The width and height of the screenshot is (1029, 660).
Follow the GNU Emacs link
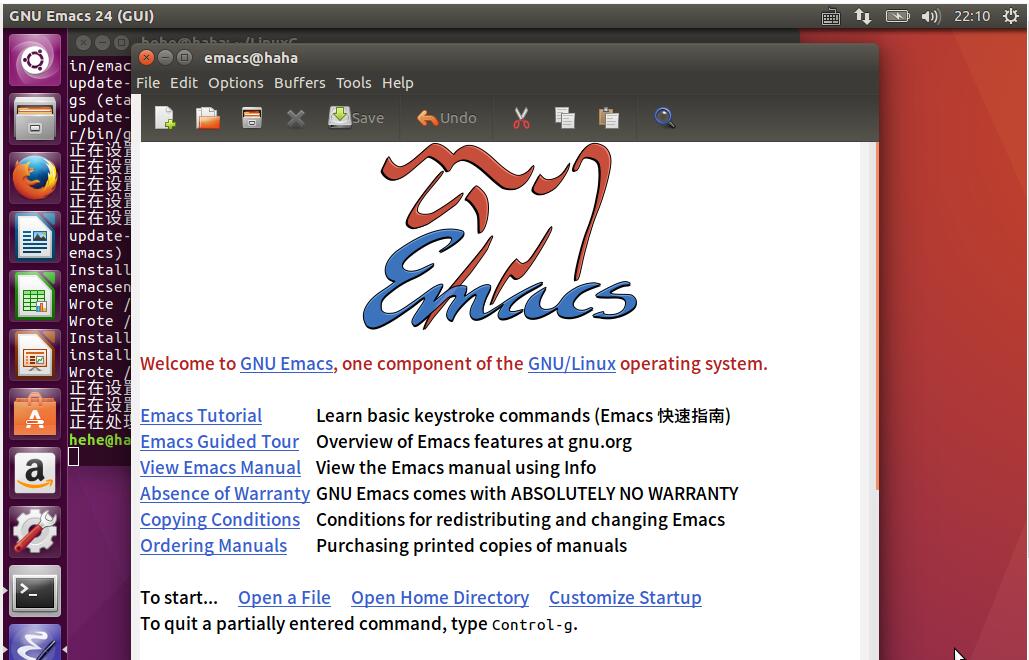(287, 363)
